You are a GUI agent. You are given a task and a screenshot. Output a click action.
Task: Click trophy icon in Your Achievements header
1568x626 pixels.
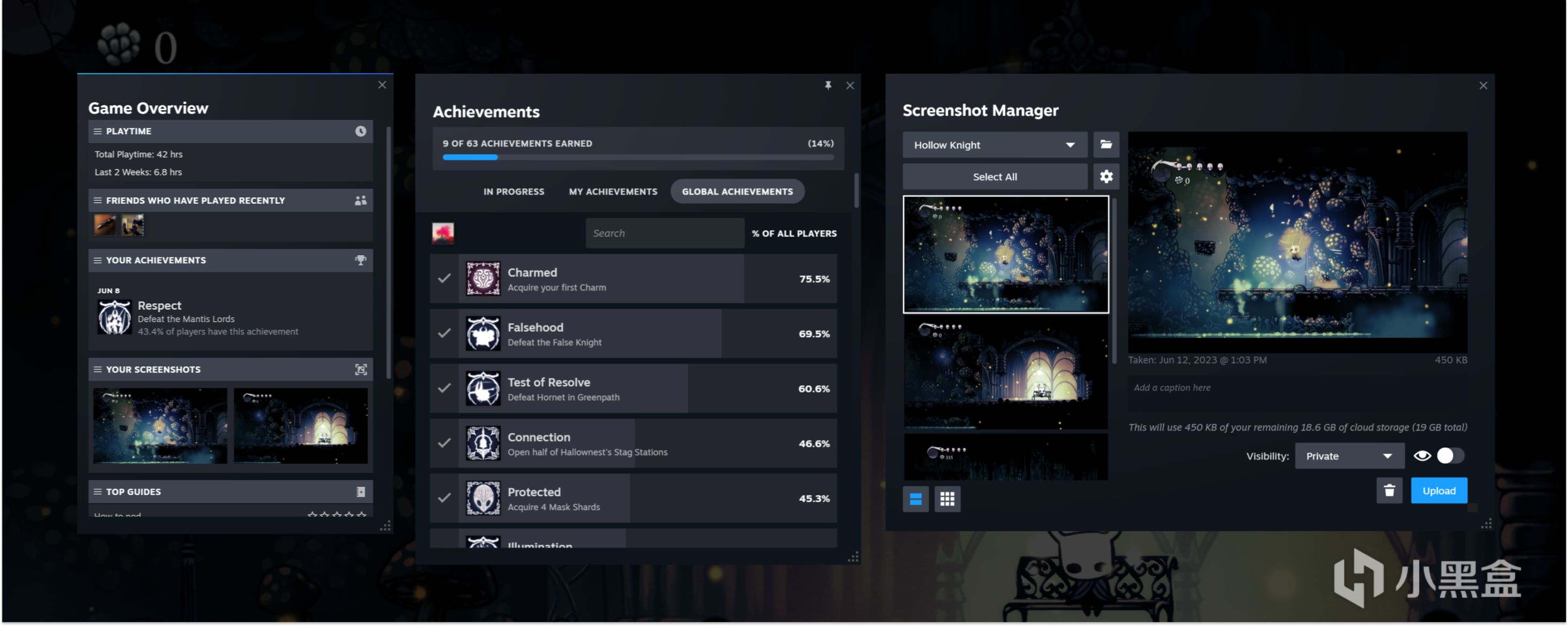pos(361,260)
